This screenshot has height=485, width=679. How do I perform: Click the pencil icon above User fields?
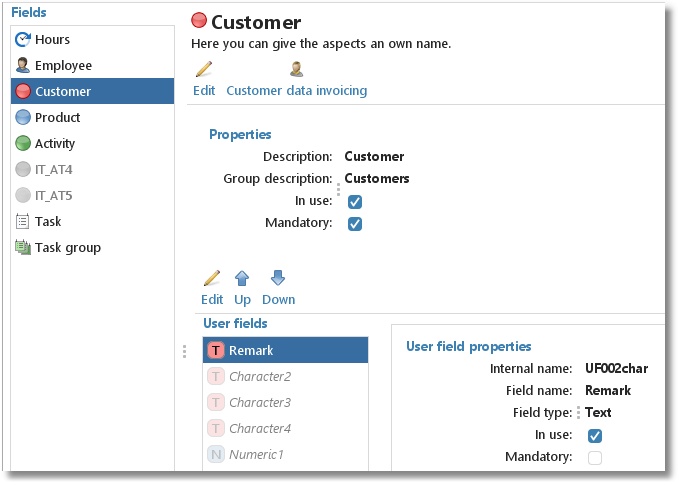click(212, 278)
